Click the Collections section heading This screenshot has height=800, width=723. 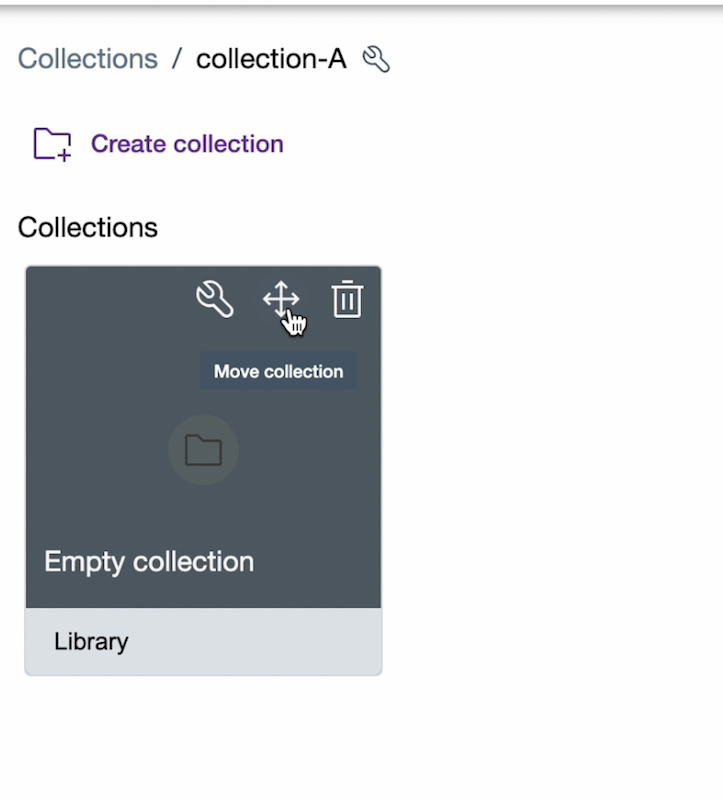(x=87, y=227)
